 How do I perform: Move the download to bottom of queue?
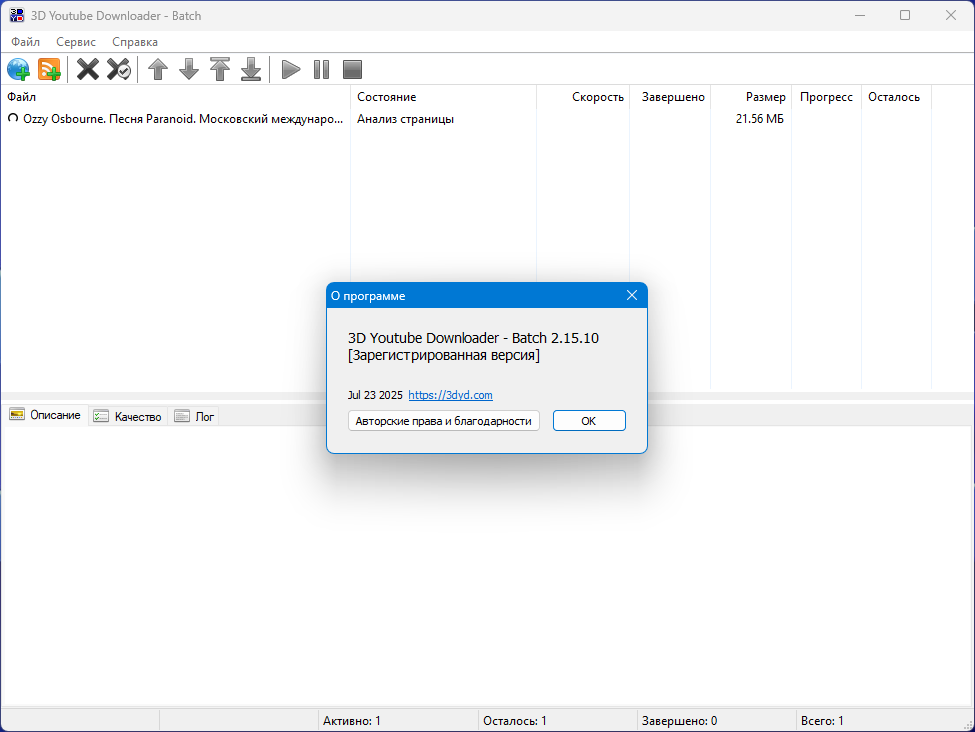pos(251,69)
